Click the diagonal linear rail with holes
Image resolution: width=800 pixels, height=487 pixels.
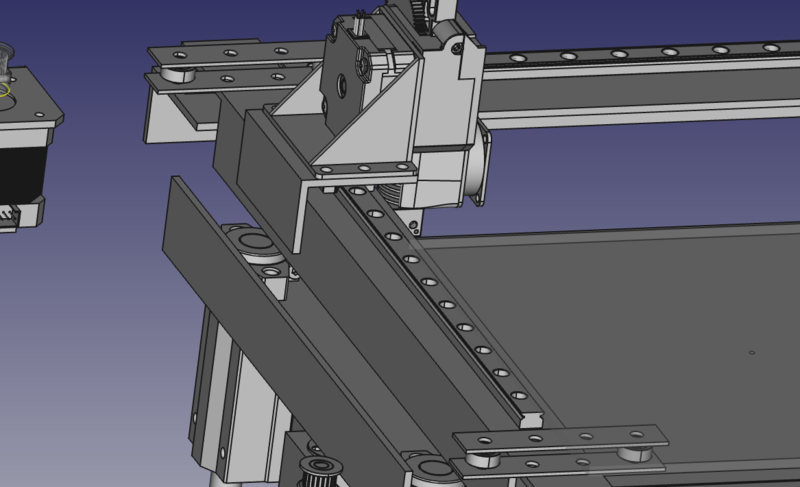coord(450,300)
